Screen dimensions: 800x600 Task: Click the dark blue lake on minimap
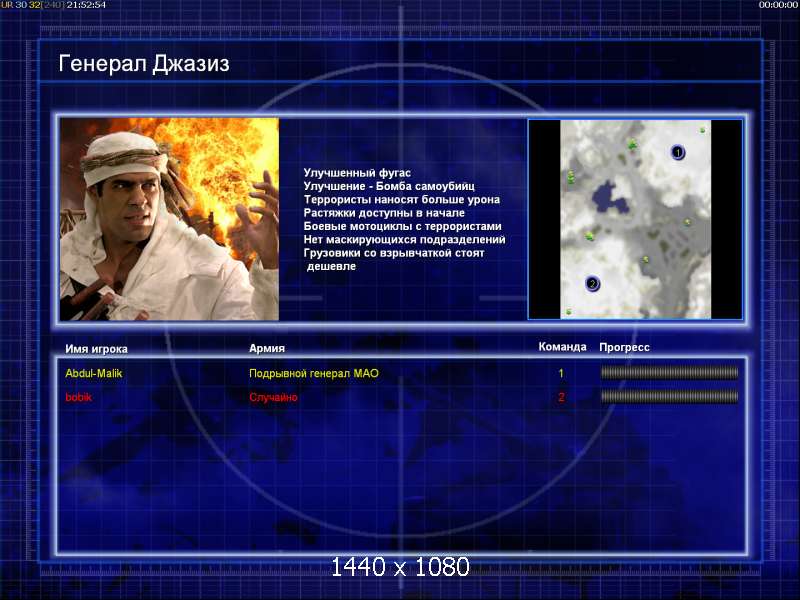click(610, 198)
